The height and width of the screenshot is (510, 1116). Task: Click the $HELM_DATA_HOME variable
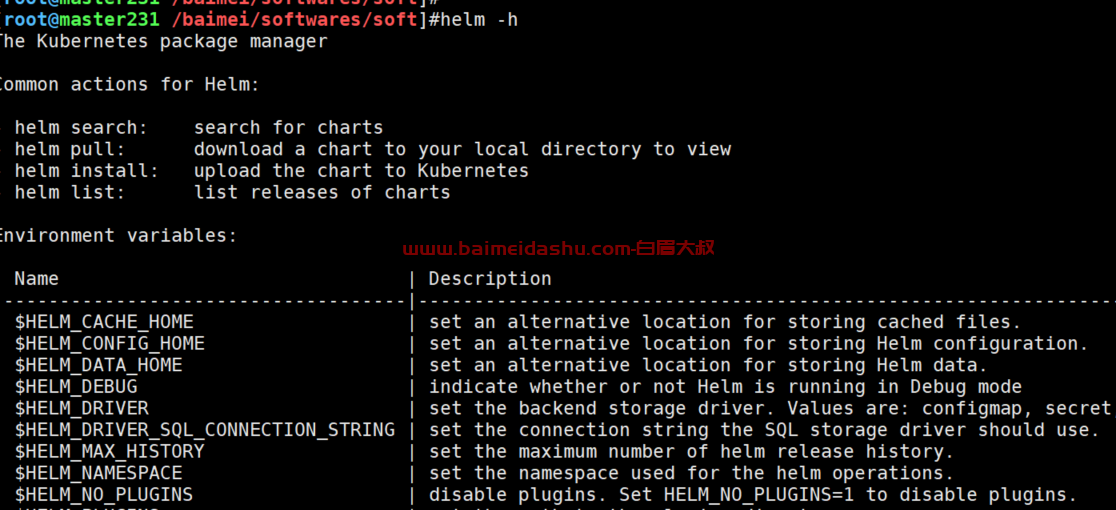98,365
